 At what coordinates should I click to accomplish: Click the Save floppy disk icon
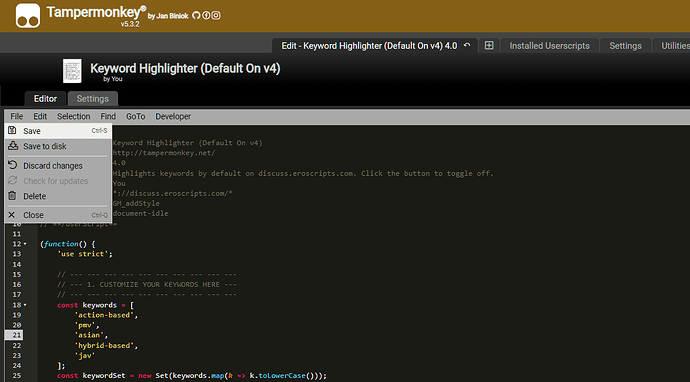(12, 130)
